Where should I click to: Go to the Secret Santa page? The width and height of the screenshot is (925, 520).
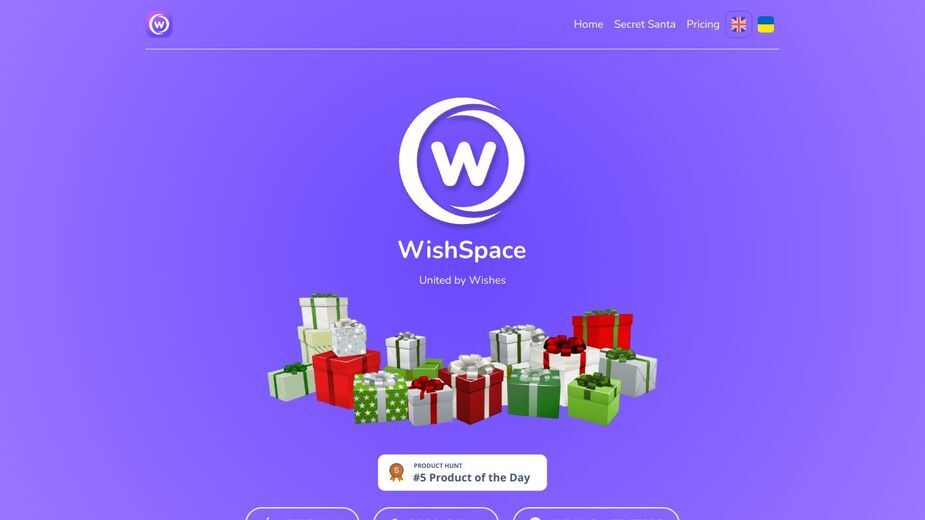[644, 24]
